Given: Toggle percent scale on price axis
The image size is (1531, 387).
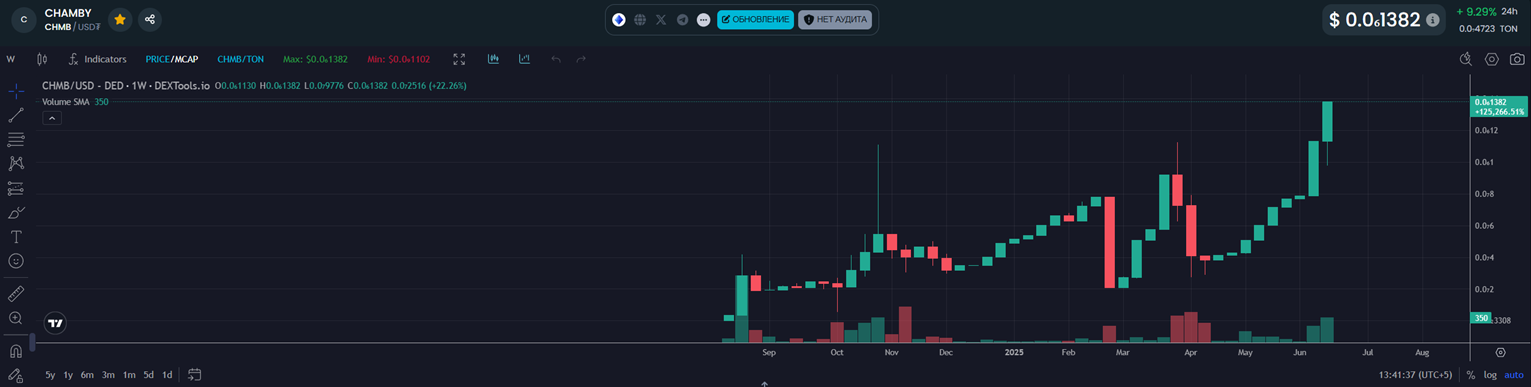Looking at the screenshot, I should pyautogui.click(x=1470, y=375).
